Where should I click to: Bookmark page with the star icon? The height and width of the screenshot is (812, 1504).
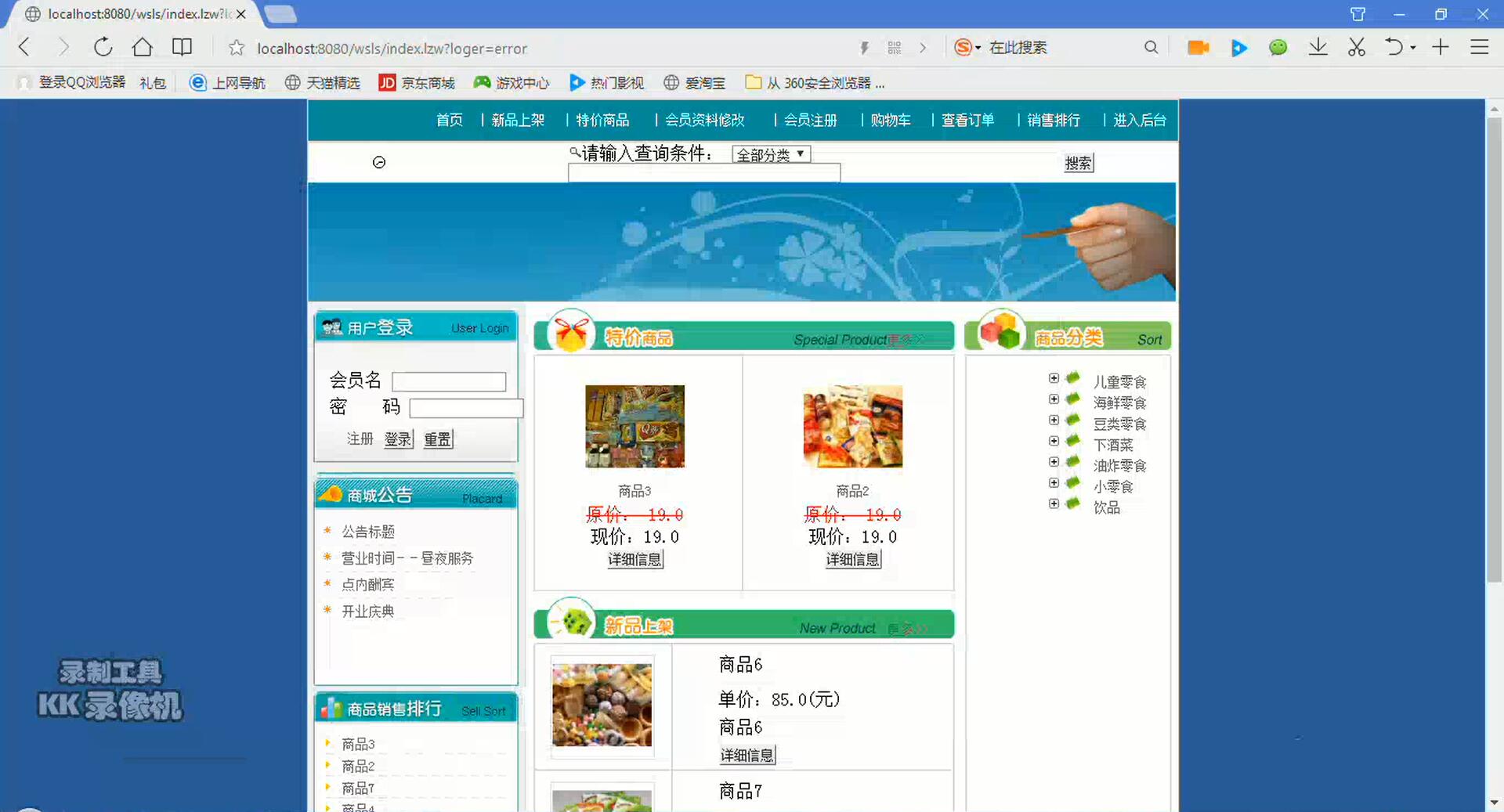(236, 48)
